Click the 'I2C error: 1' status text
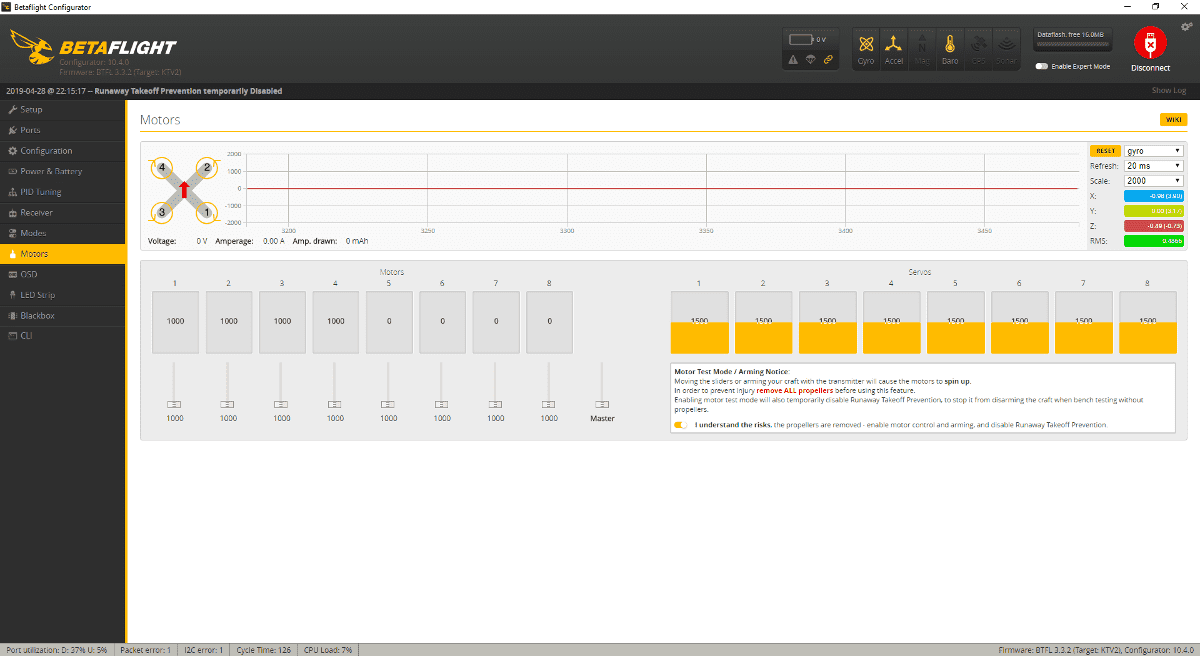Viewport: 1200px width, 656px height. [204, 650]
